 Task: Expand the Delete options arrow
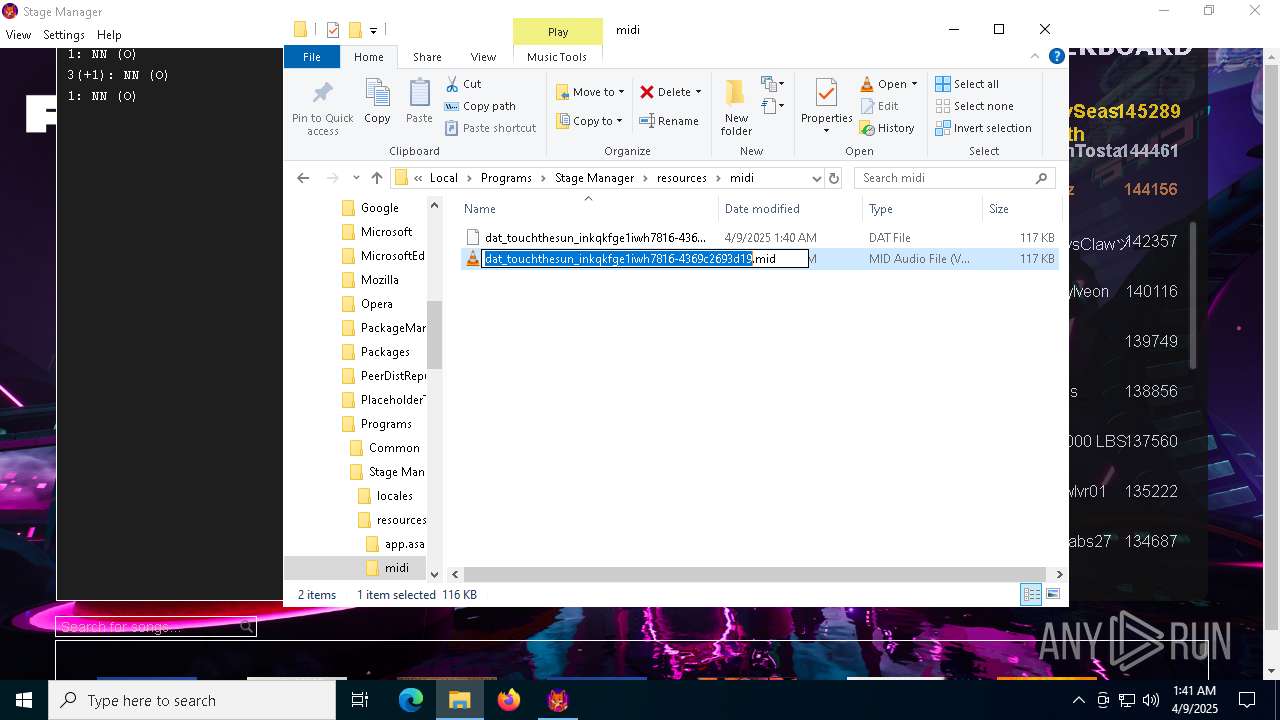point(698,92)
